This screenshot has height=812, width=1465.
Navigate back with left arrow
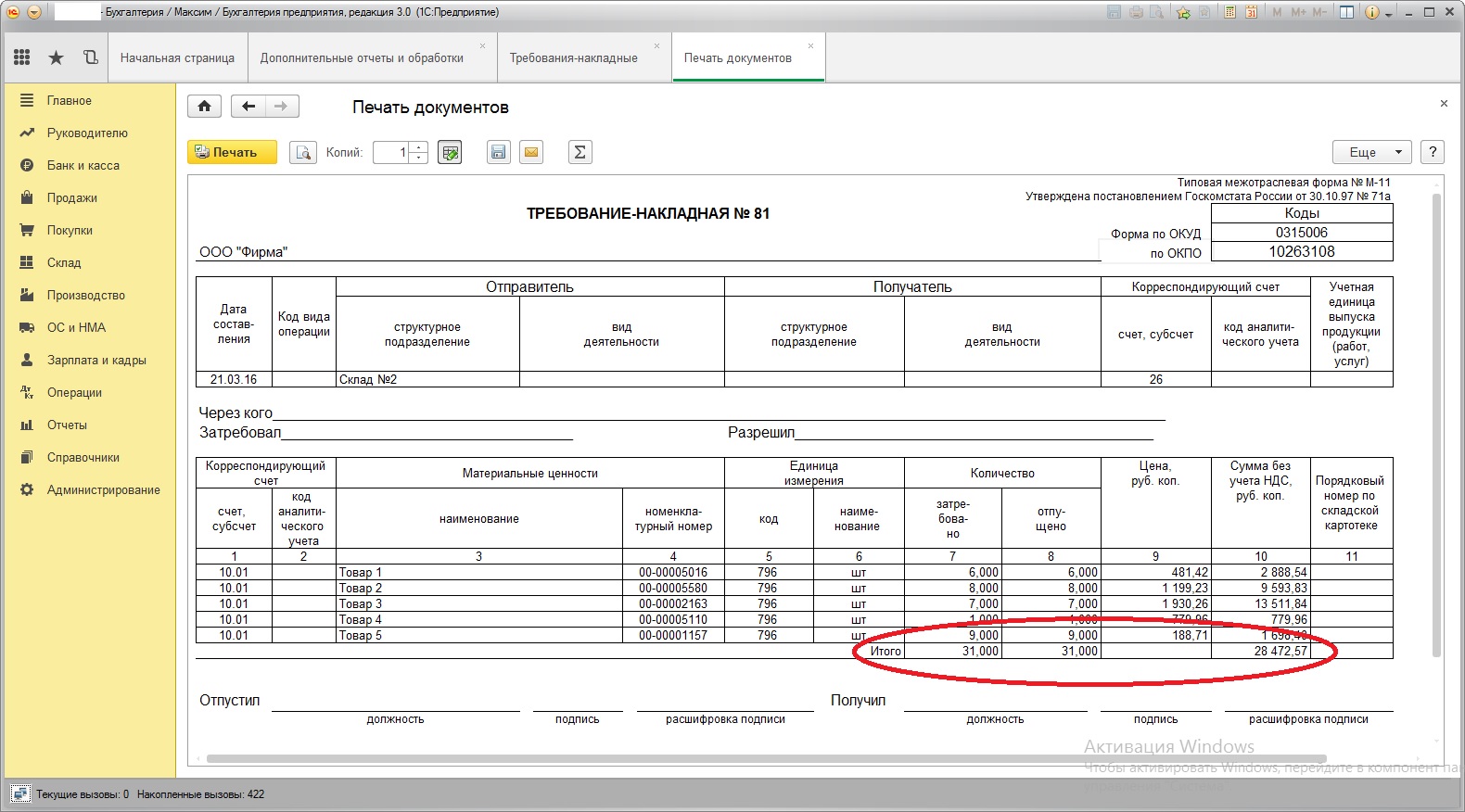click(248, 106)
